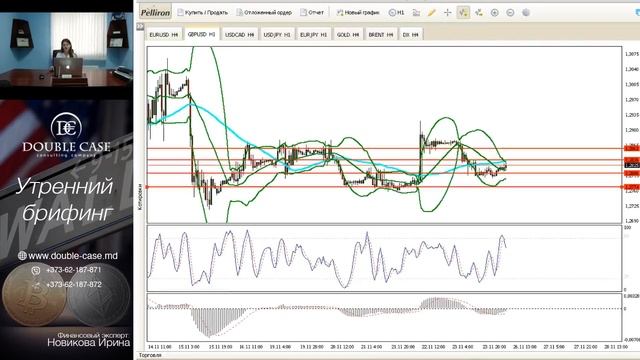The image size is (640, 360).
Task: Switch to the EURJPY H1 tab
Action: pyautogui.click(x=313, y=35)
